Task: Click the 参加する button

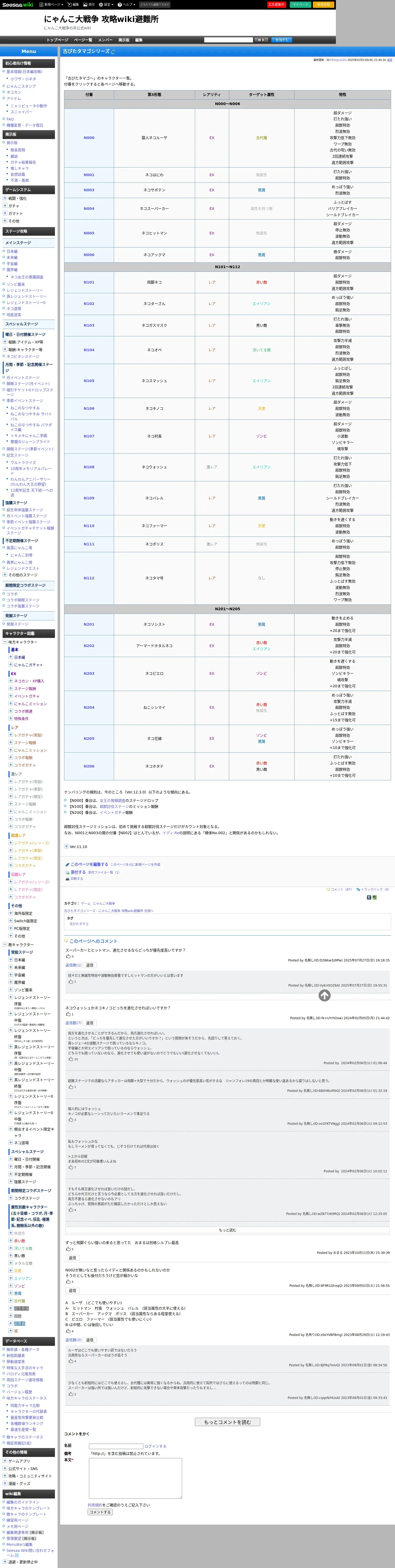Action: click(x=282, y=40)
